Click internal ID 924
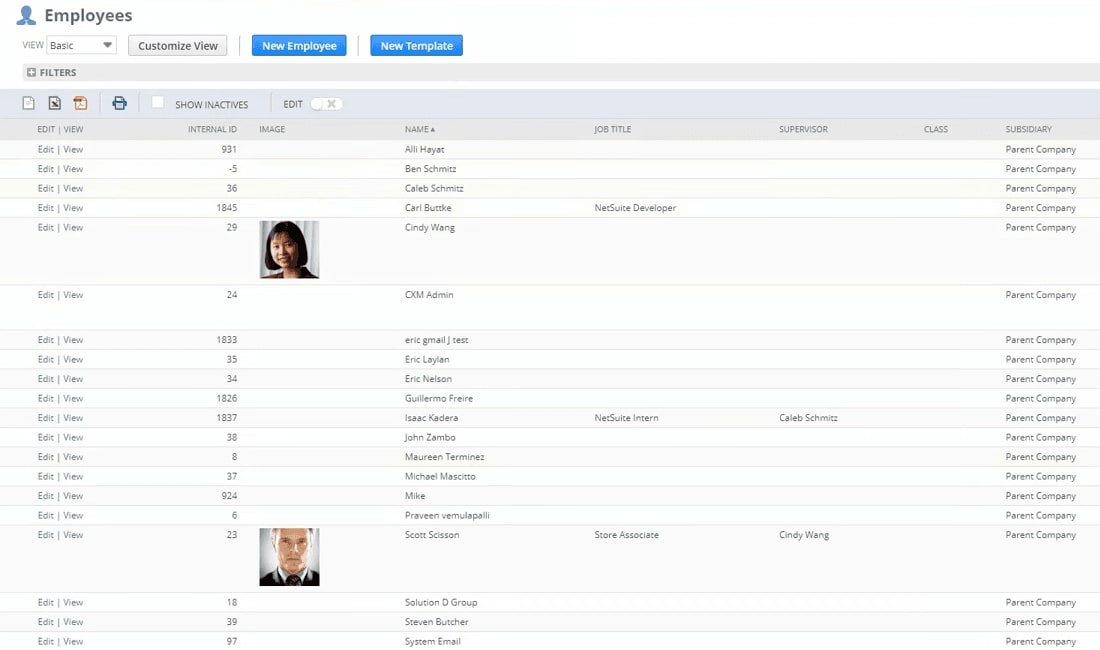This screenshot has height=650, width=1100. click(229, 496)
